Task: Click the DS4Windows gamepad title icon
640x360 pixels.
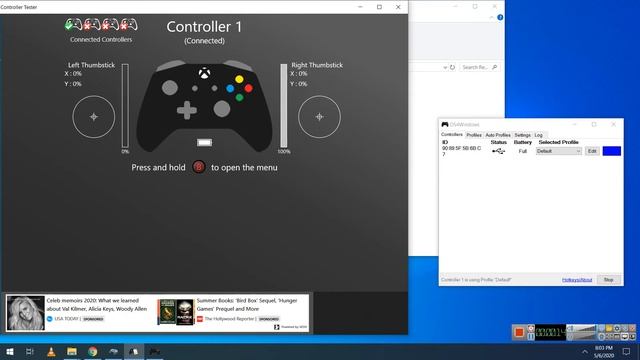Action: coord(445,124)
